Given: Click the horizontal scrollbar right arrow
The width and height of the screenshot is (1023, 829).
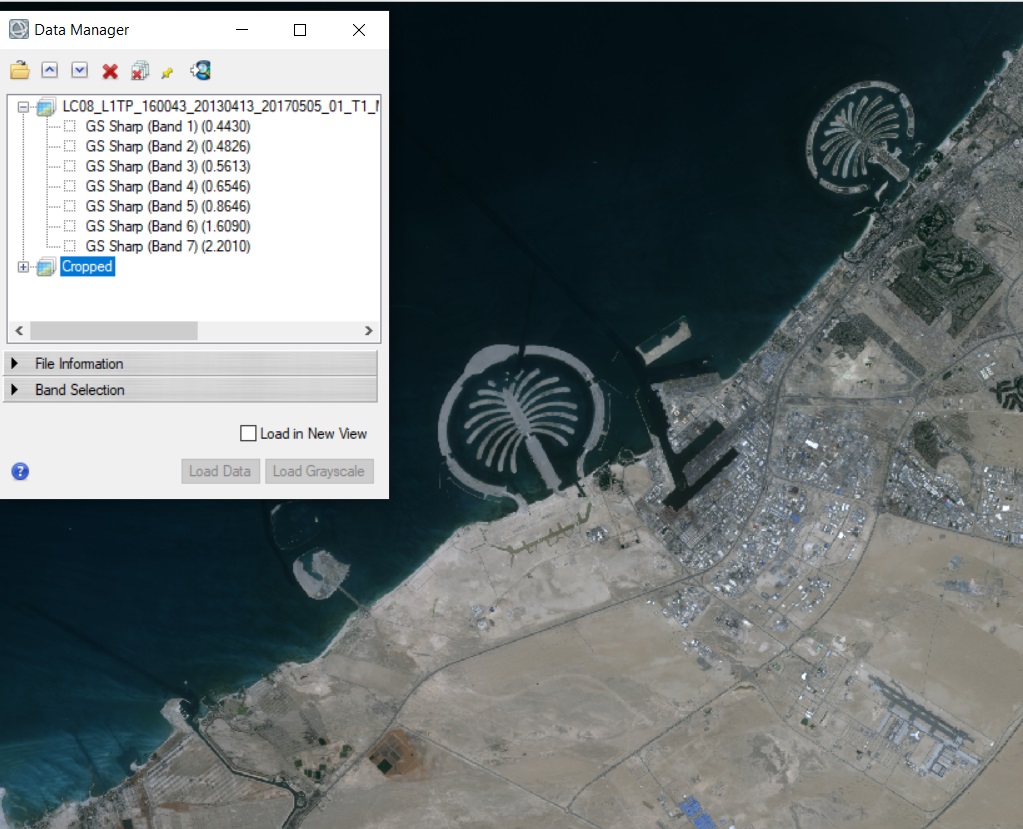Looking at the screenshot, I should [x=368, y=331].
